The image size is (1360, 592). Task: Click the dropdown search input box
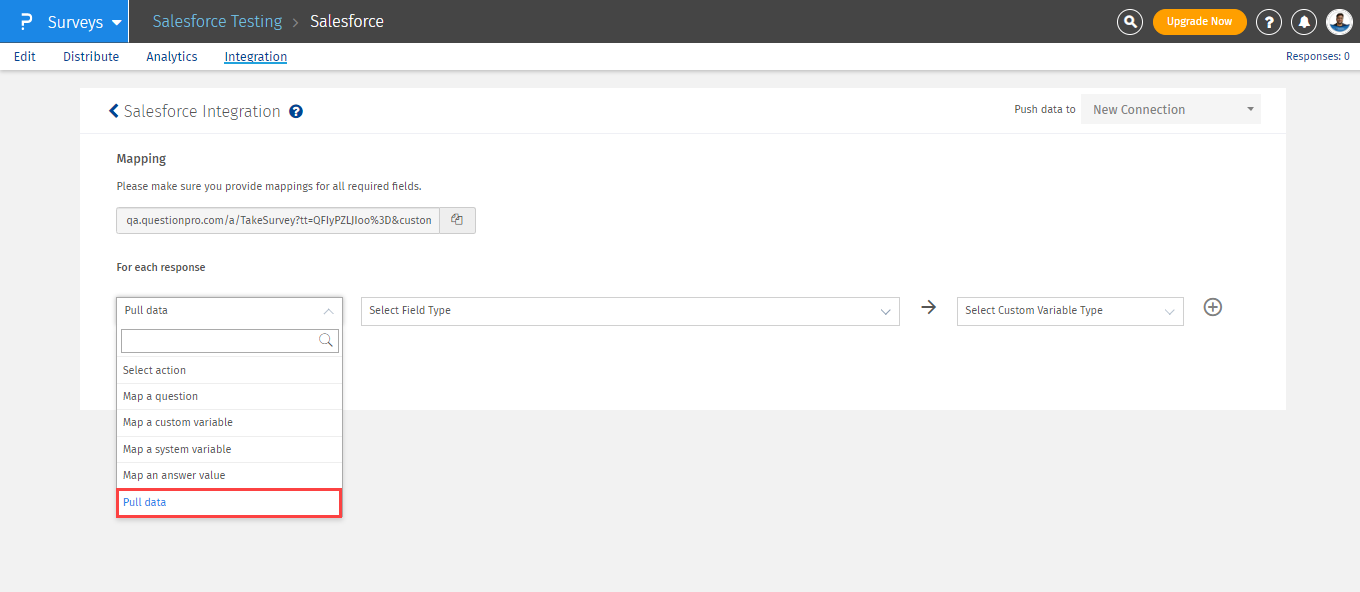[229, 341]
